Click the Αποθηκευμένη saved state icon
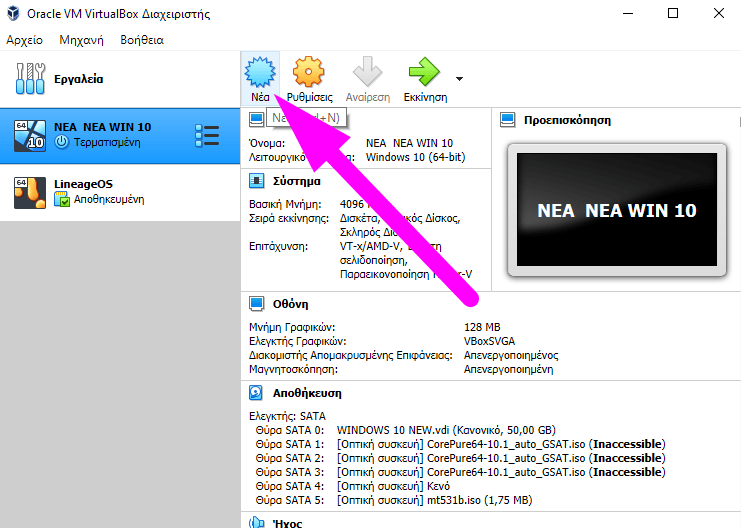This screenshot has height=528, width=741. (61, 199)
